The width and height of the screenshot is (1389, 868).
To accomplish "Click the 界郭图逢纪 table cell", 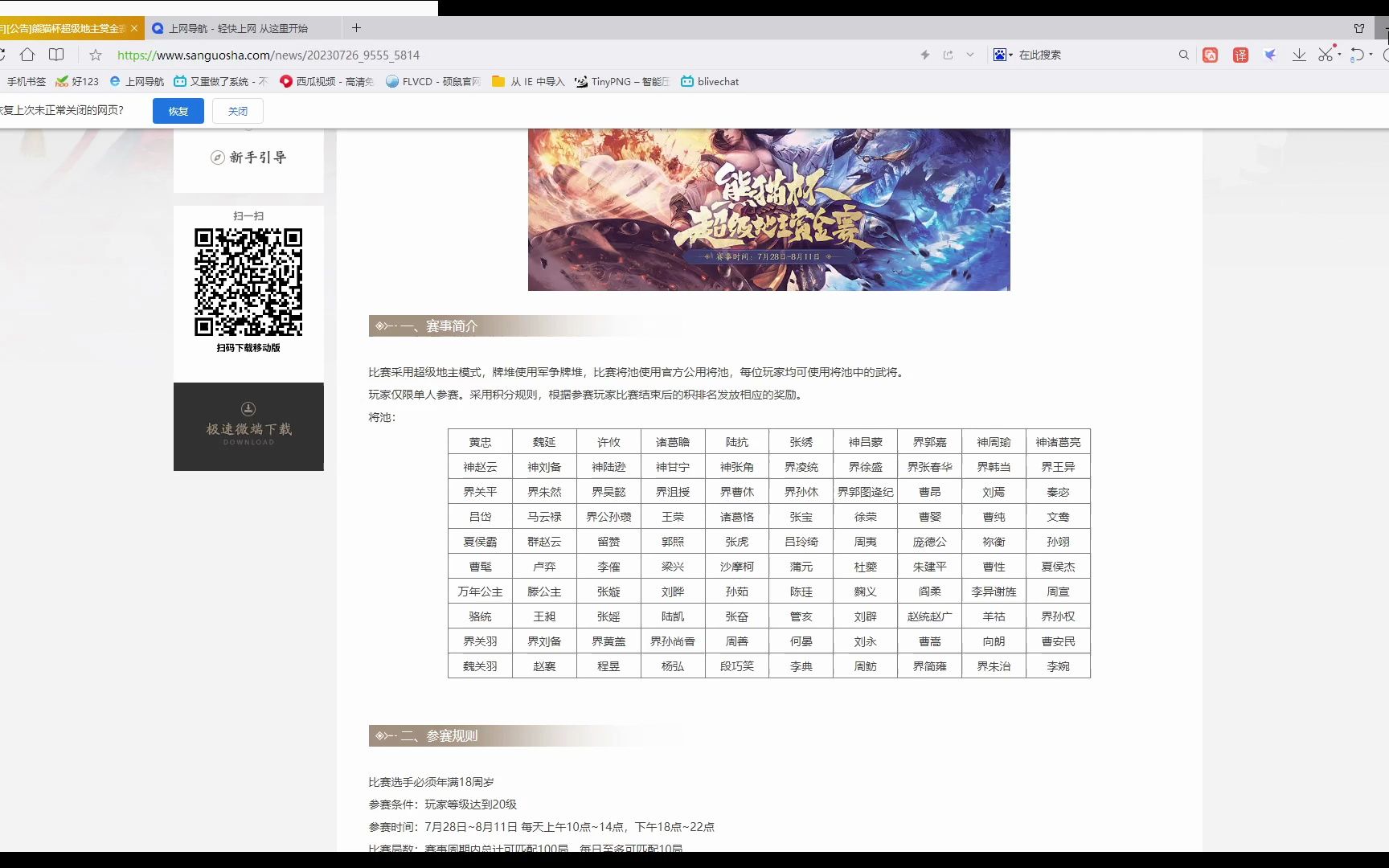I will 866,492.
